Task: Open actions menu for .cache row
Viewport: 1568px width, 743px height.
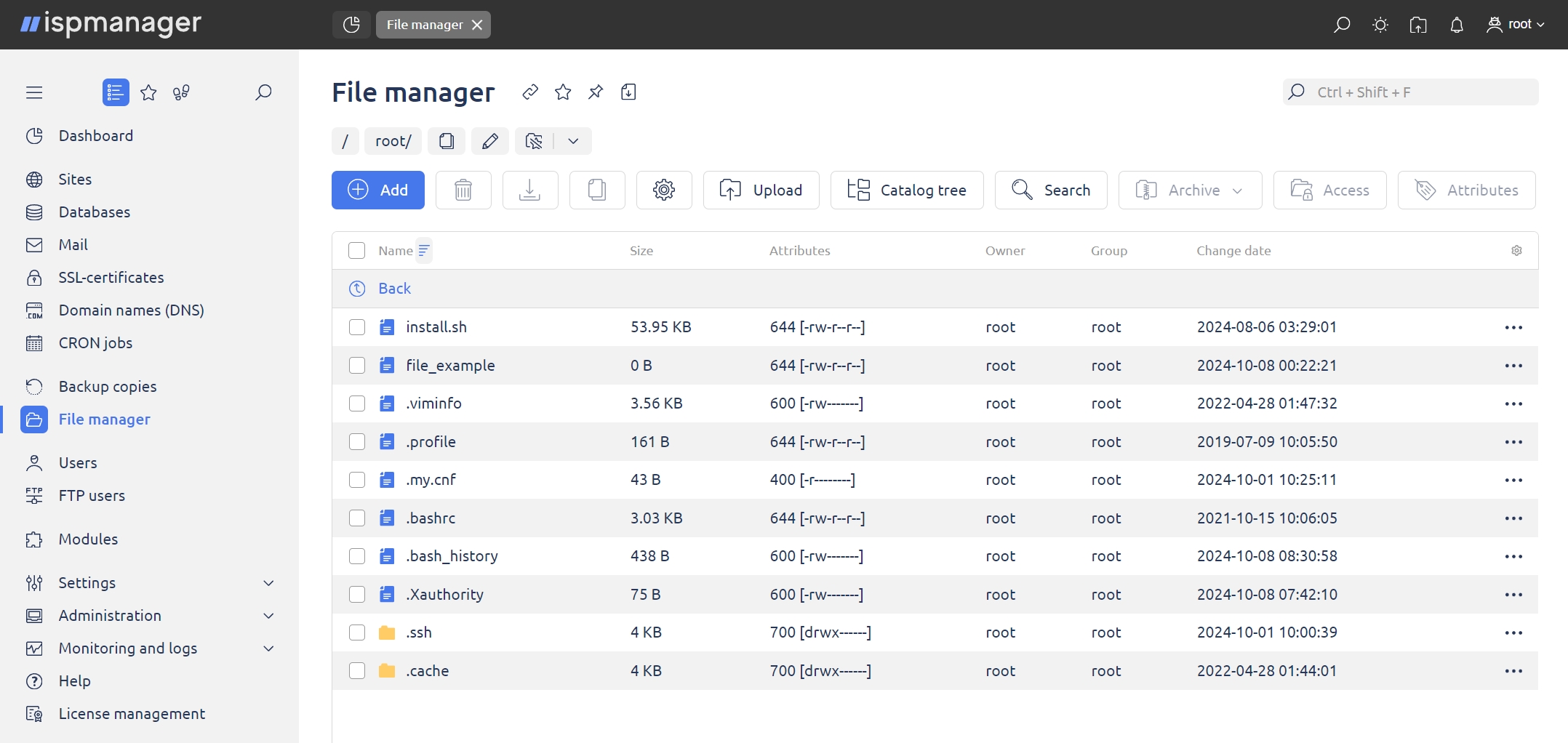Action: pos(1513,671)
